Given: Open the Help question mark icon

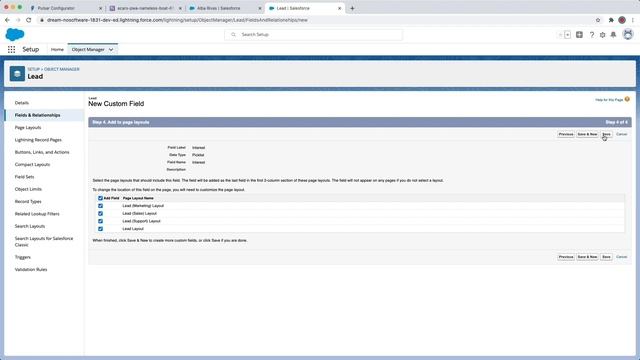Looking at the screenshot, I should (592, 35).
